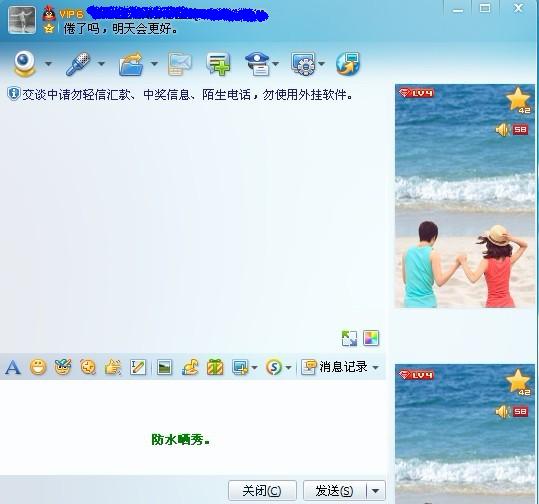Click the globe sharing icon in toolbar

348,64
